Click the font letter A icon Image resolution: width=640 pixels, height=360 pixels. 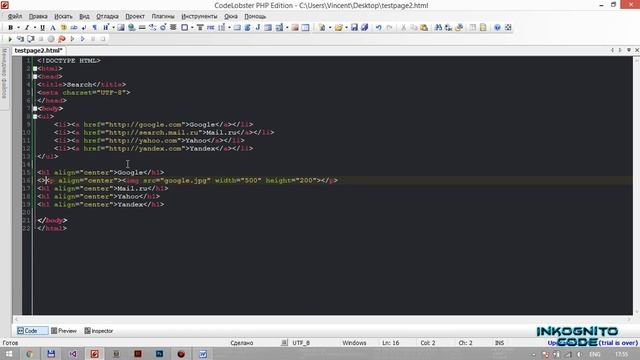tap(53, 27)
